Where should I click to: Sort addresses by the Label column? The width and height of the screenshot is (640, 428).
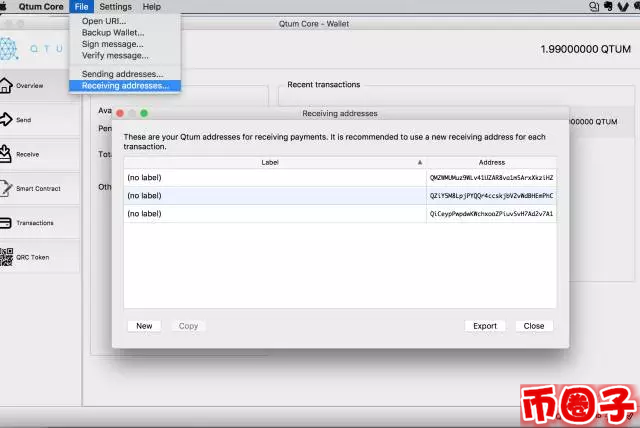click(x=270, y=162)
